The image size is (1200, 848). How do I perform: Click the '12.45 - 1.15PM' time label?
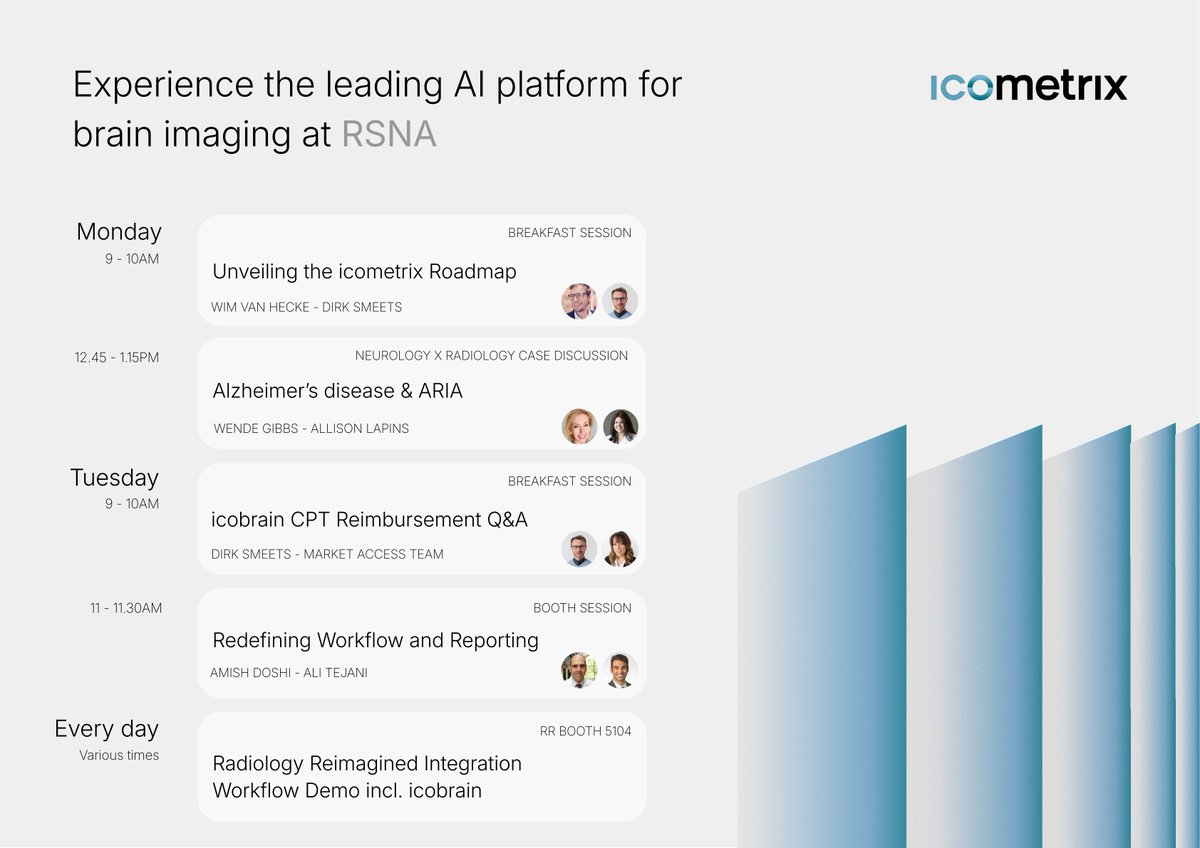coord(116,357)
